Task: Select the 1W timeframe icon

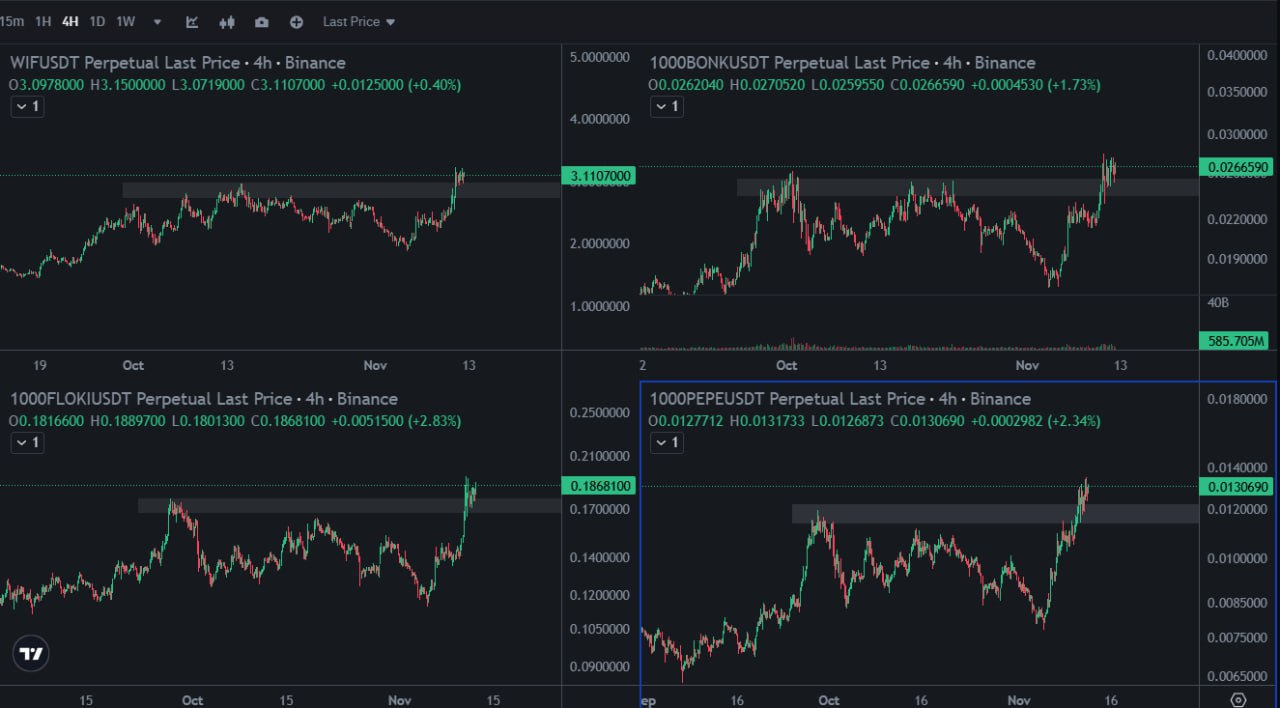Action: tap(124, 21)
